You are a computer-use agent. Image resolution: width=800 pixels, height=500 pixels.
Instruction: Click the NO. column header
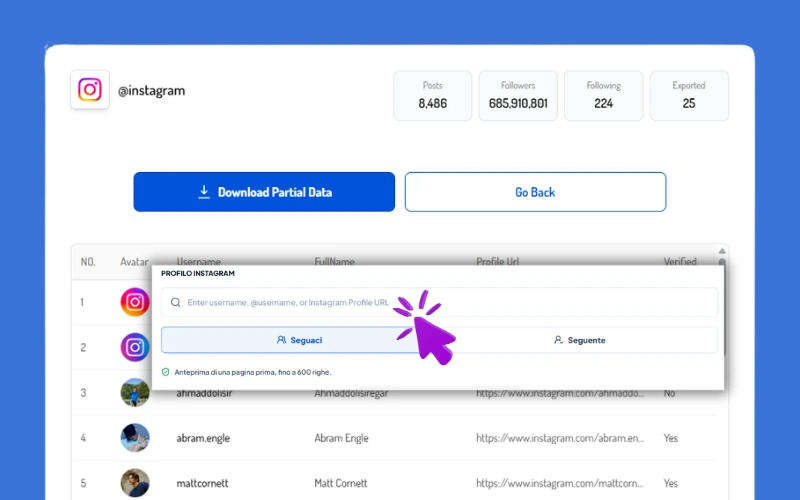[88, 262]
